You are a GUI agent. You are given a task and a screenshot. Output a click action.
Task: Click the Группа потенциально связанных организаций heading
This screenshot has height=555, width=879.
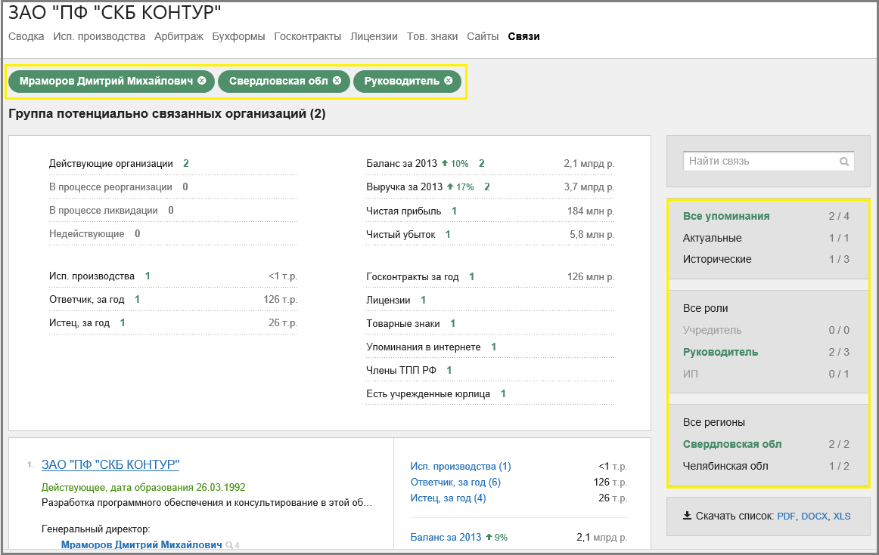[x=166, y=114]
